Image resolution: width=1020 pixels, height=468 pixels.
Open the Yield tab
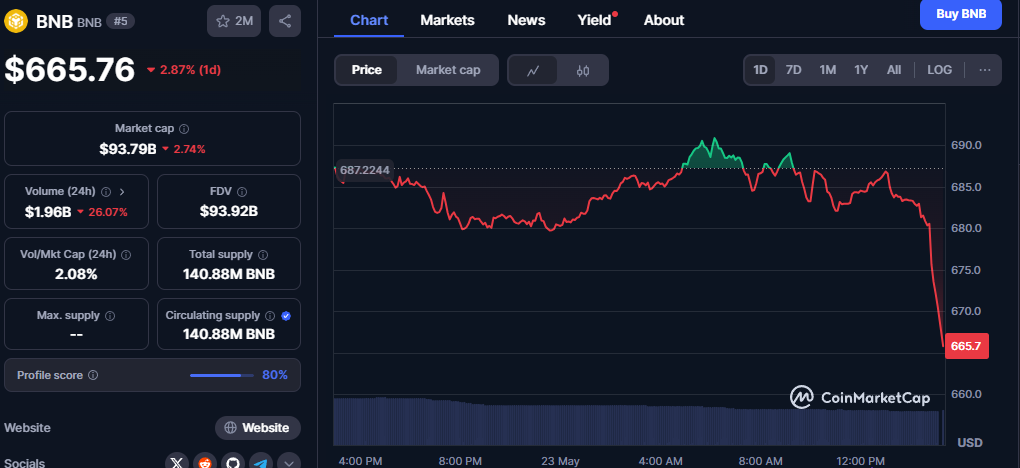[x=596, y=20]
